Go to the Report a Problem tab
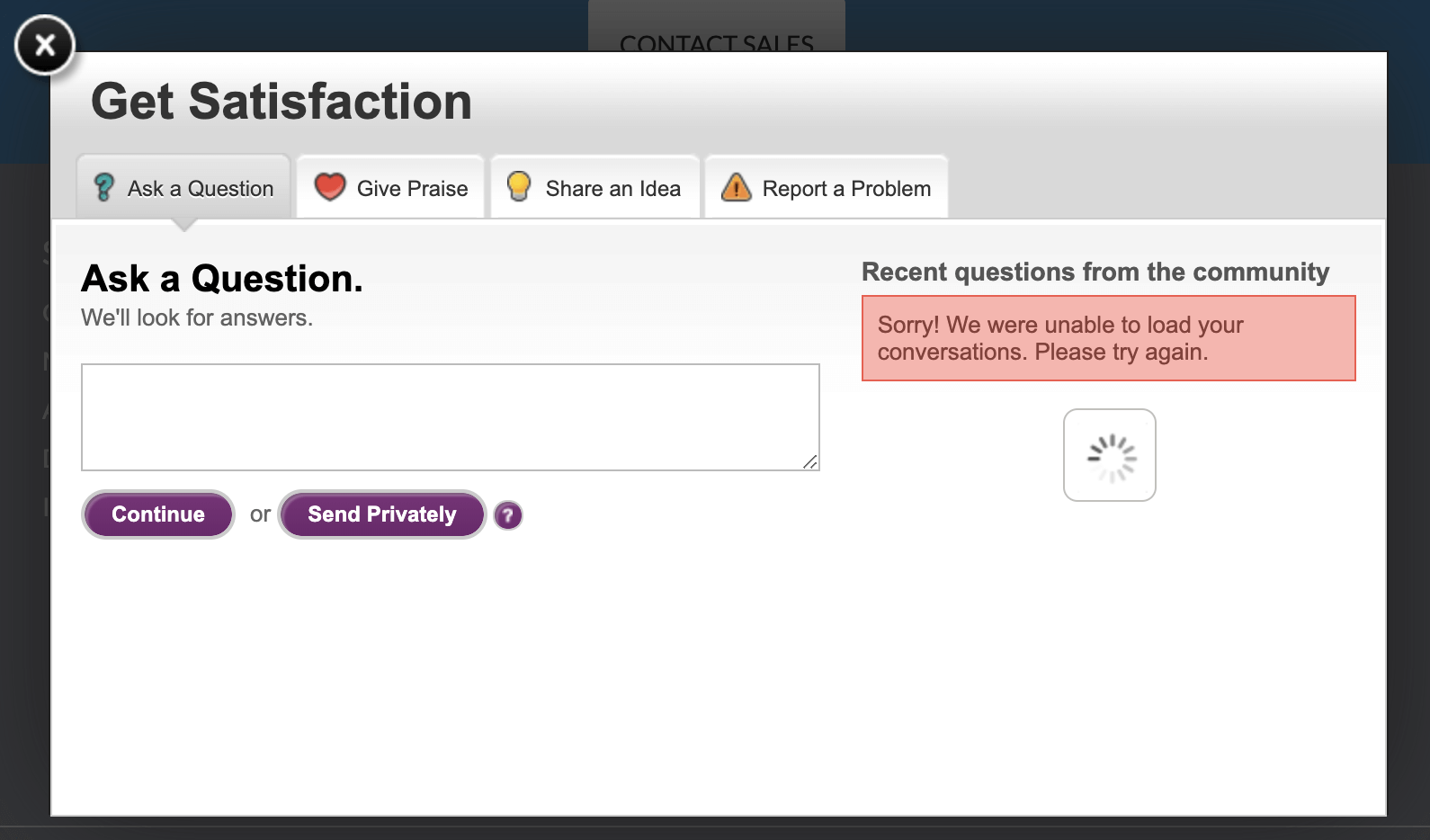 coord(827,187)
